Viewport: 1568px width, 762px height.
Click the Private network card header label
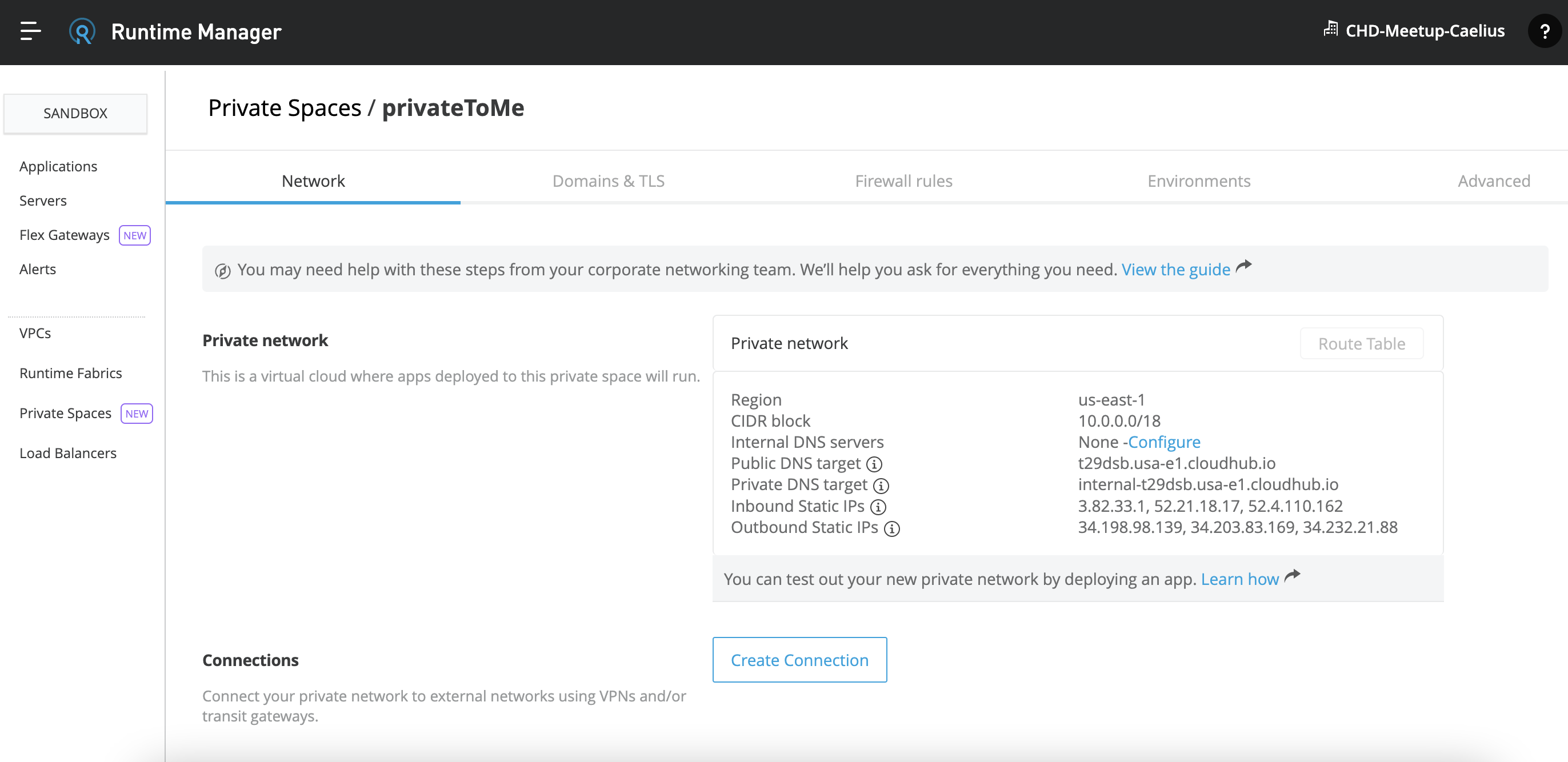coord(789,343)
